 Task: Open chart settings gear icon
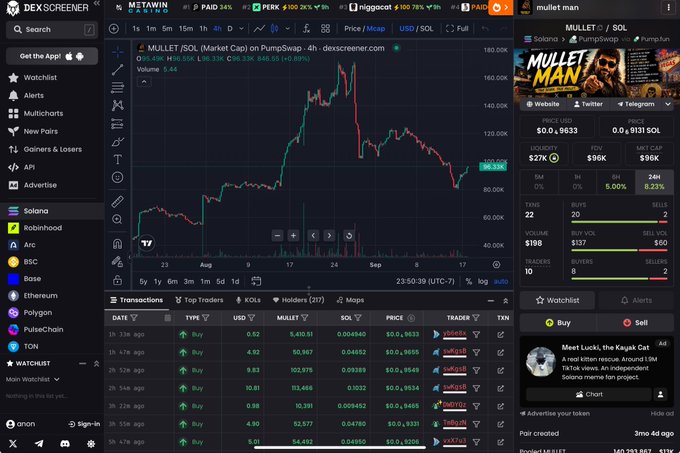click(x=497, y=264)
